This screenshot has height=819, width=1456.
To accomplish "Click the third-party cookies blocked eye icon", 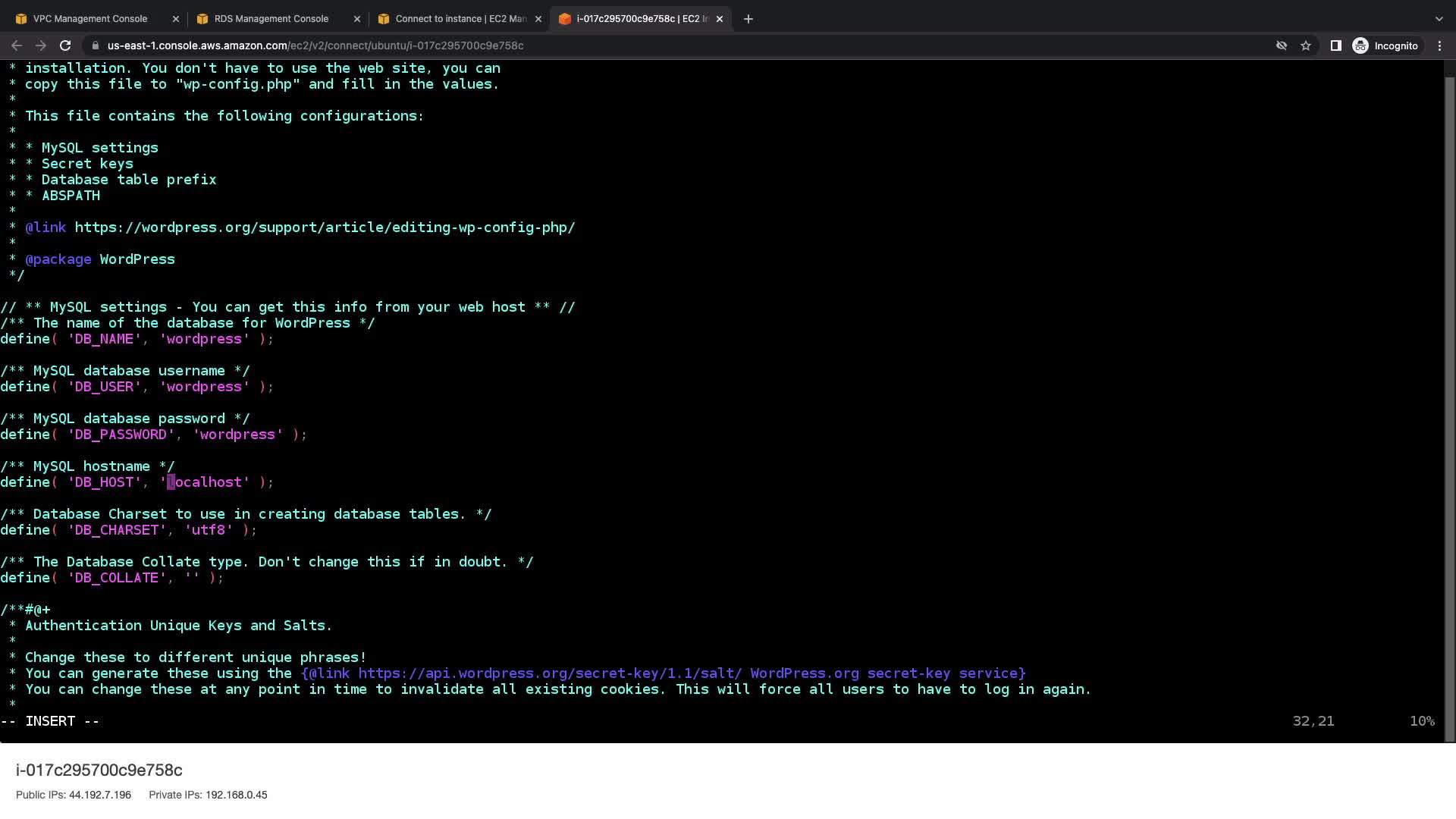I will [1282, 45].
